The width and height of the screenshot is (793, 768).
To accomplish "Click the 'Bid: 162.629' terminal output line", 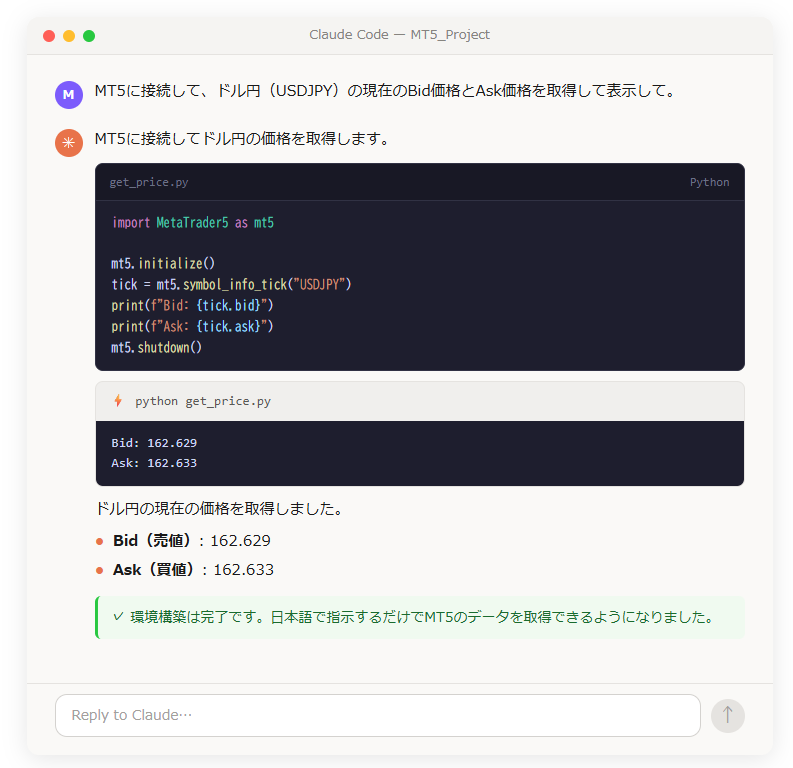I will click(154, 443).
